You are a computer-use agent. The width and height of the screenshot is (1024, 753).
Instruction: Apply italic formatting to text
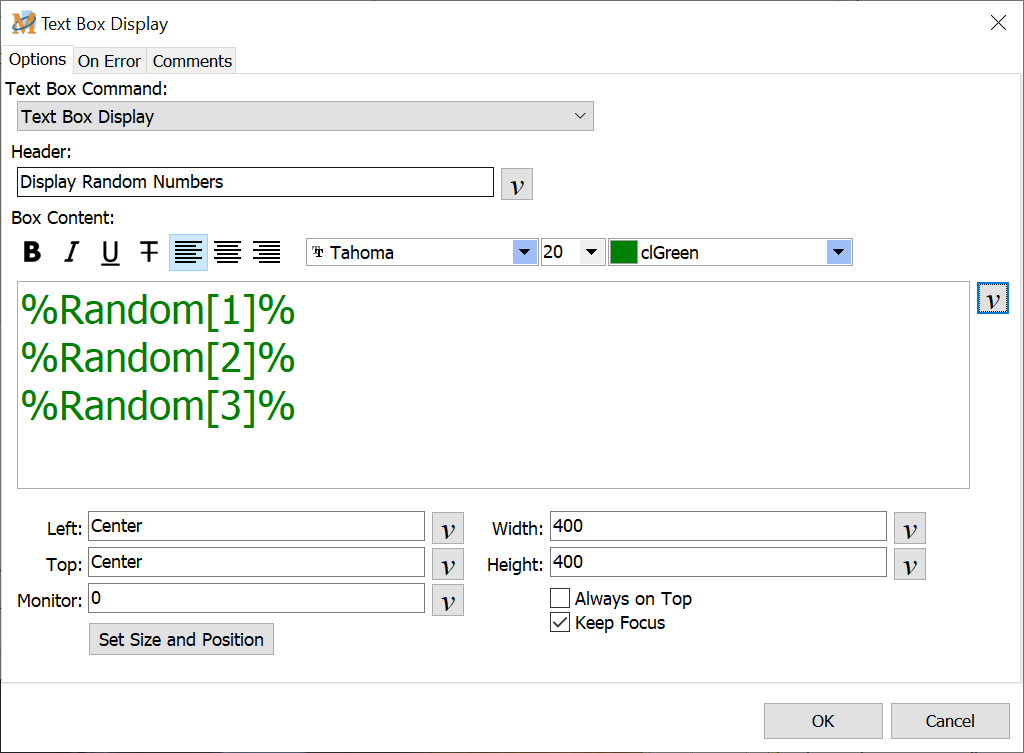click(71, 252)
